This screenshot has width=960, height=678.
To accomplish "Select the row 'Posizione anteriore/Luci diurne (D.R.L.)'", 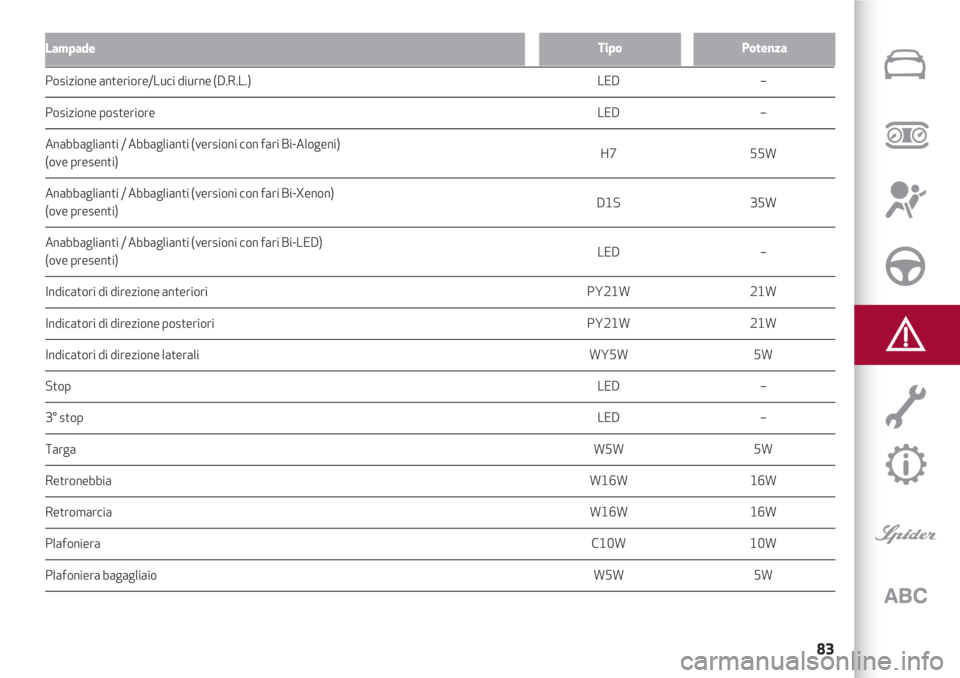I will point(440,81).
